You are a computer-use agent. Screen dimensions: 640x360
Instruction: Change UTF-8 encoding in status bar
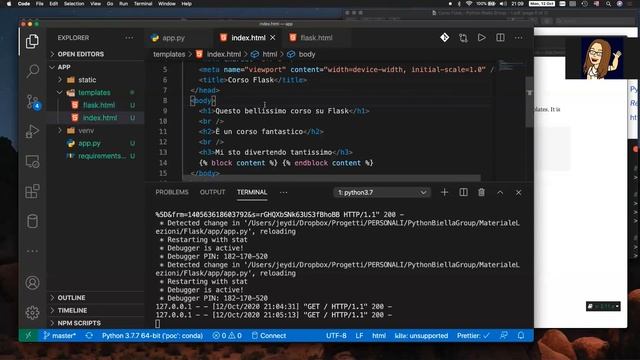336,336
